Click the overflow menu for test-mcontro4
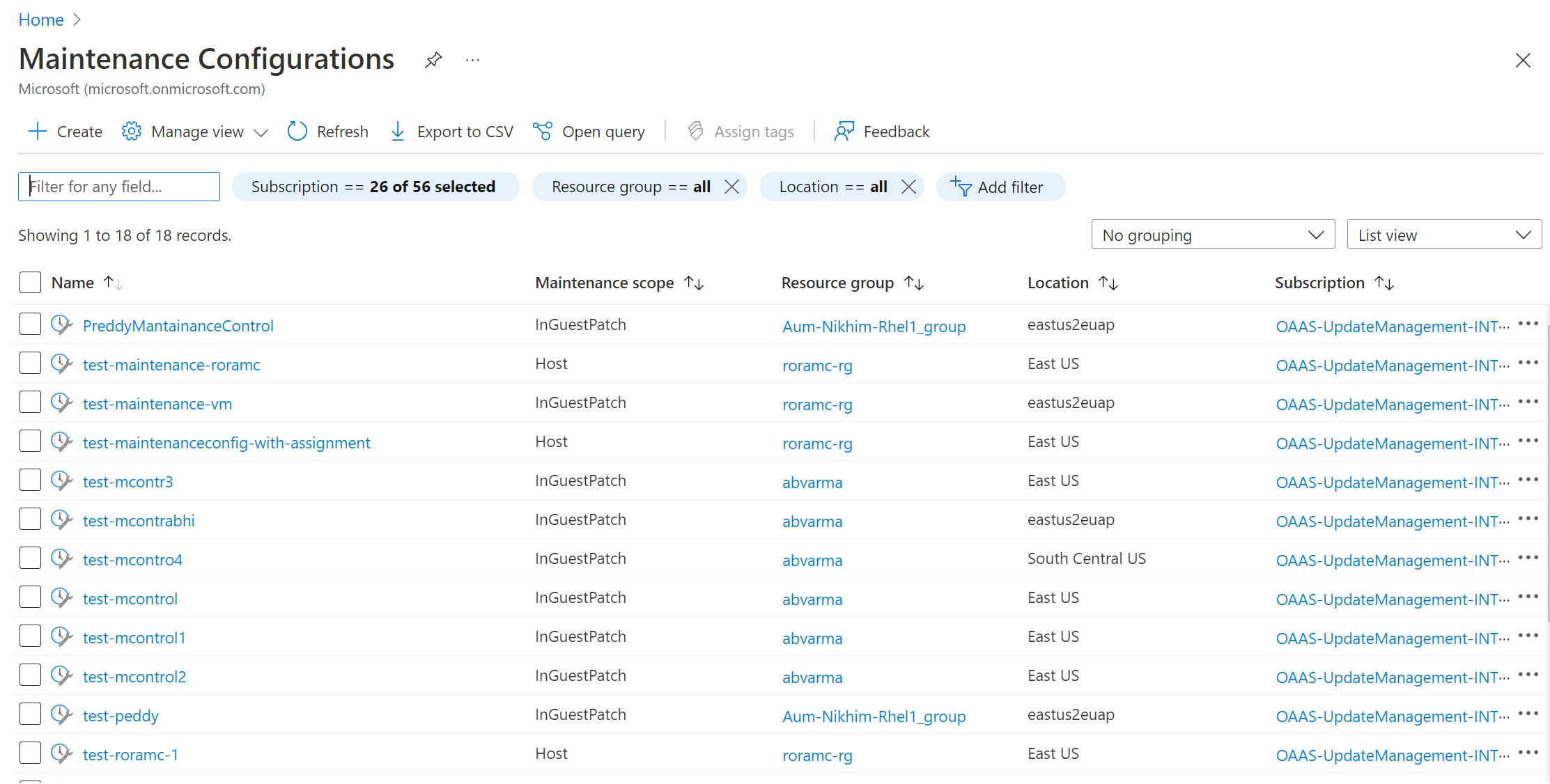This screenshot has width=1550, height=784. coord(1530,558)
